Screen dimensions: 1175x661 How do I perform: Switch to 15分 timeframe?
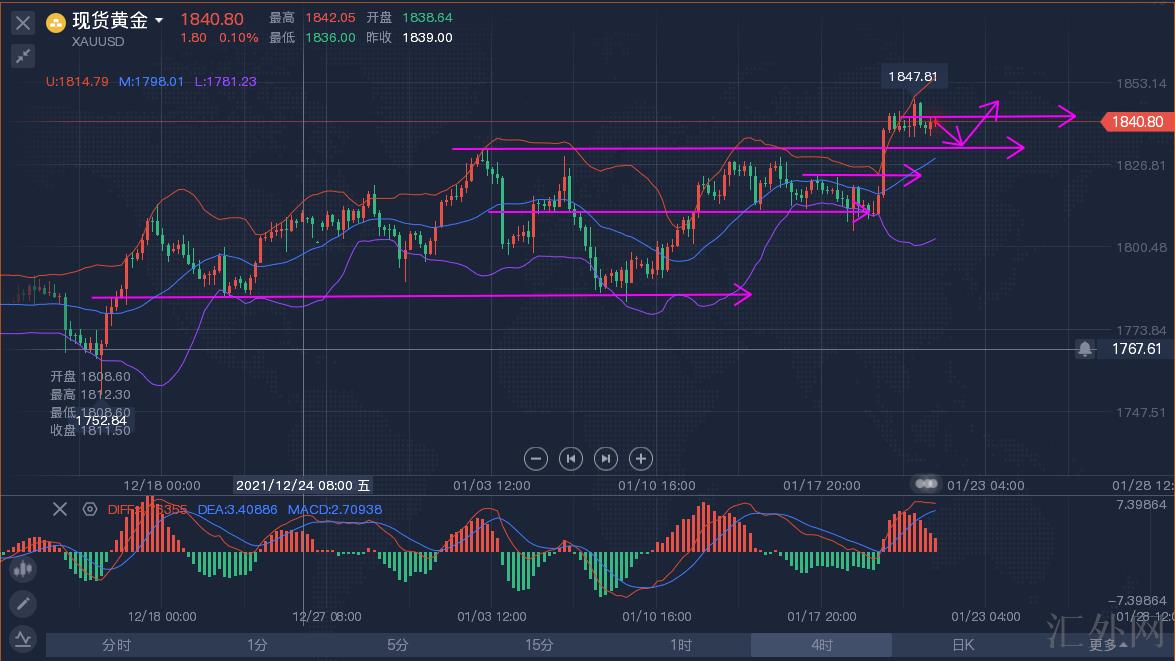tap(540, 645)
